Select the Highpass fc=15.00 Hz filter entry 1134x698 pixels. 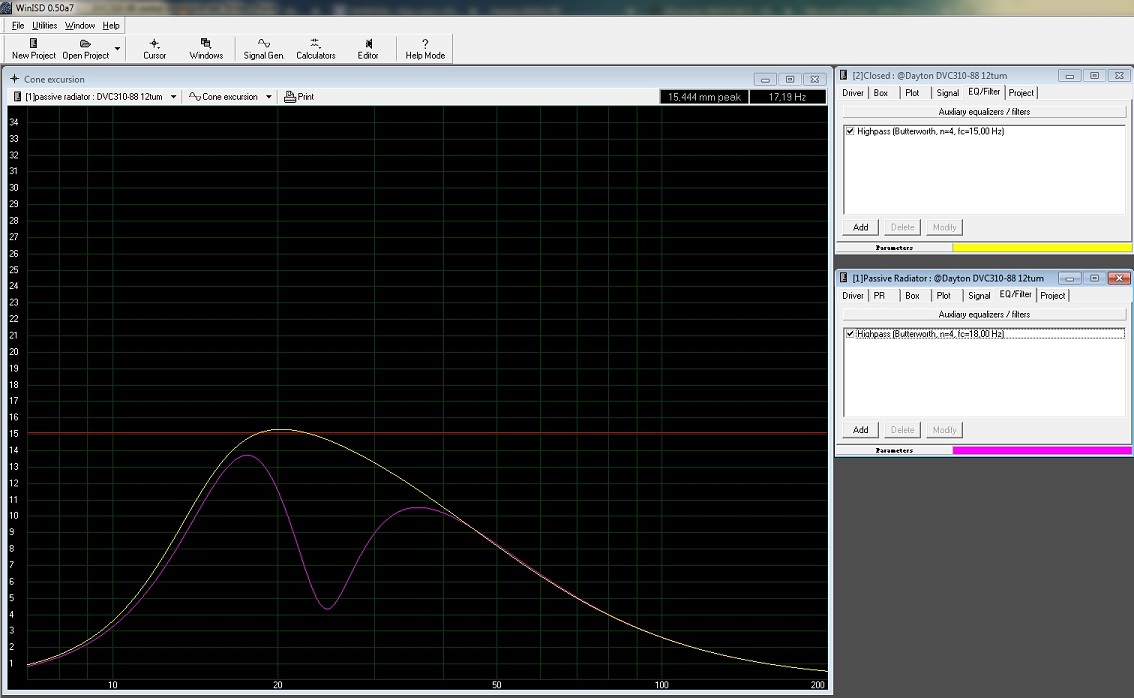pos(930,131)
